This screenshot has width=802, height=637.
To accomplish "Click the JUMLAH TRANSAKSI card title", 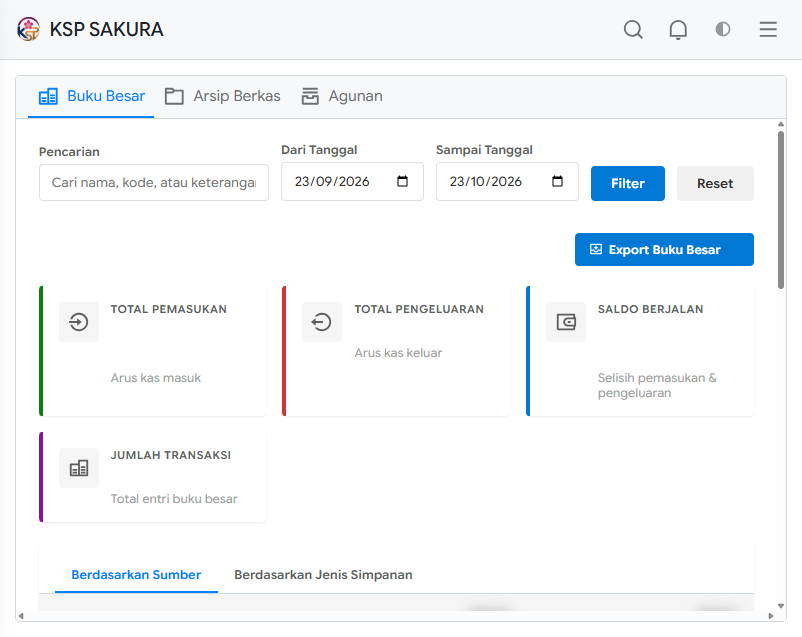I will [x=171, y=455].
